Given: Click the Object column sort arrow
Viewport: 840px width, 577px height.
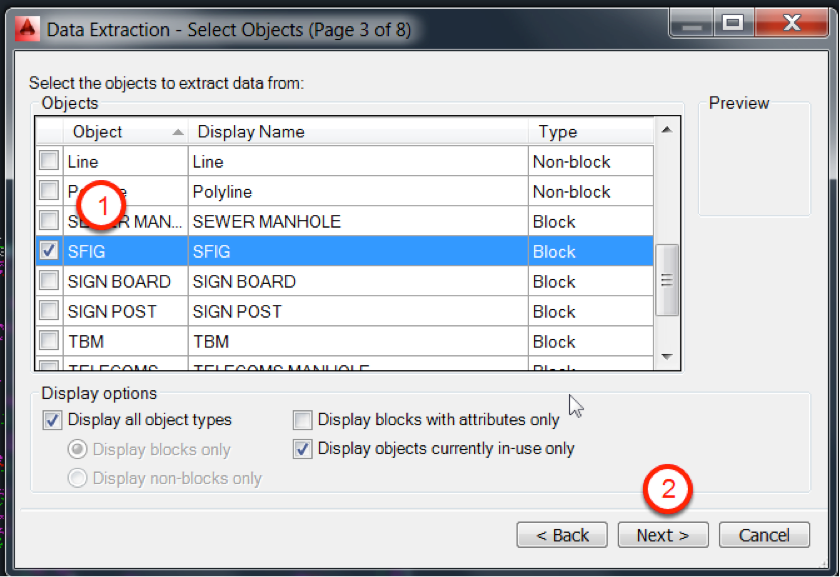Looking at the screenshot, I should coord(178,132).
